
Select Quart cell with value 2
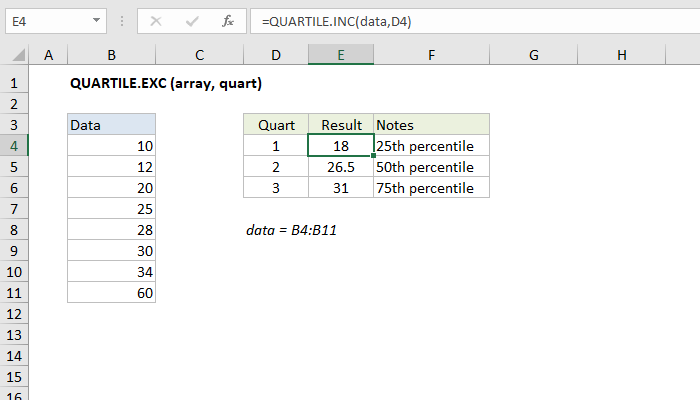tap(276, 167)
